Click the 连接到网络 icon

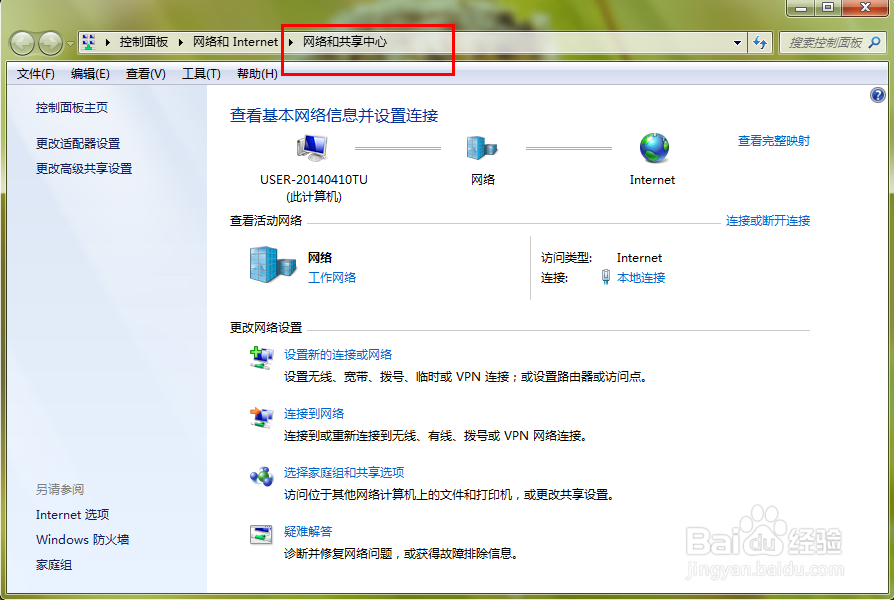[x=262, y=417]
